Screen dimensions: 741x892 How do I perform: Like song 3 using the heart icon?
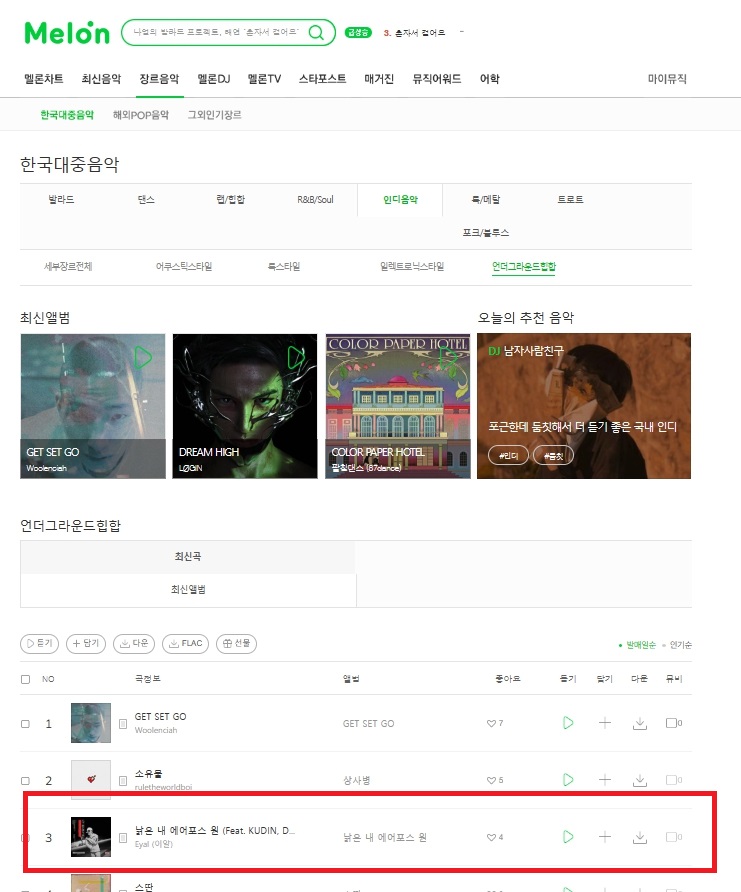click(491, 837)
